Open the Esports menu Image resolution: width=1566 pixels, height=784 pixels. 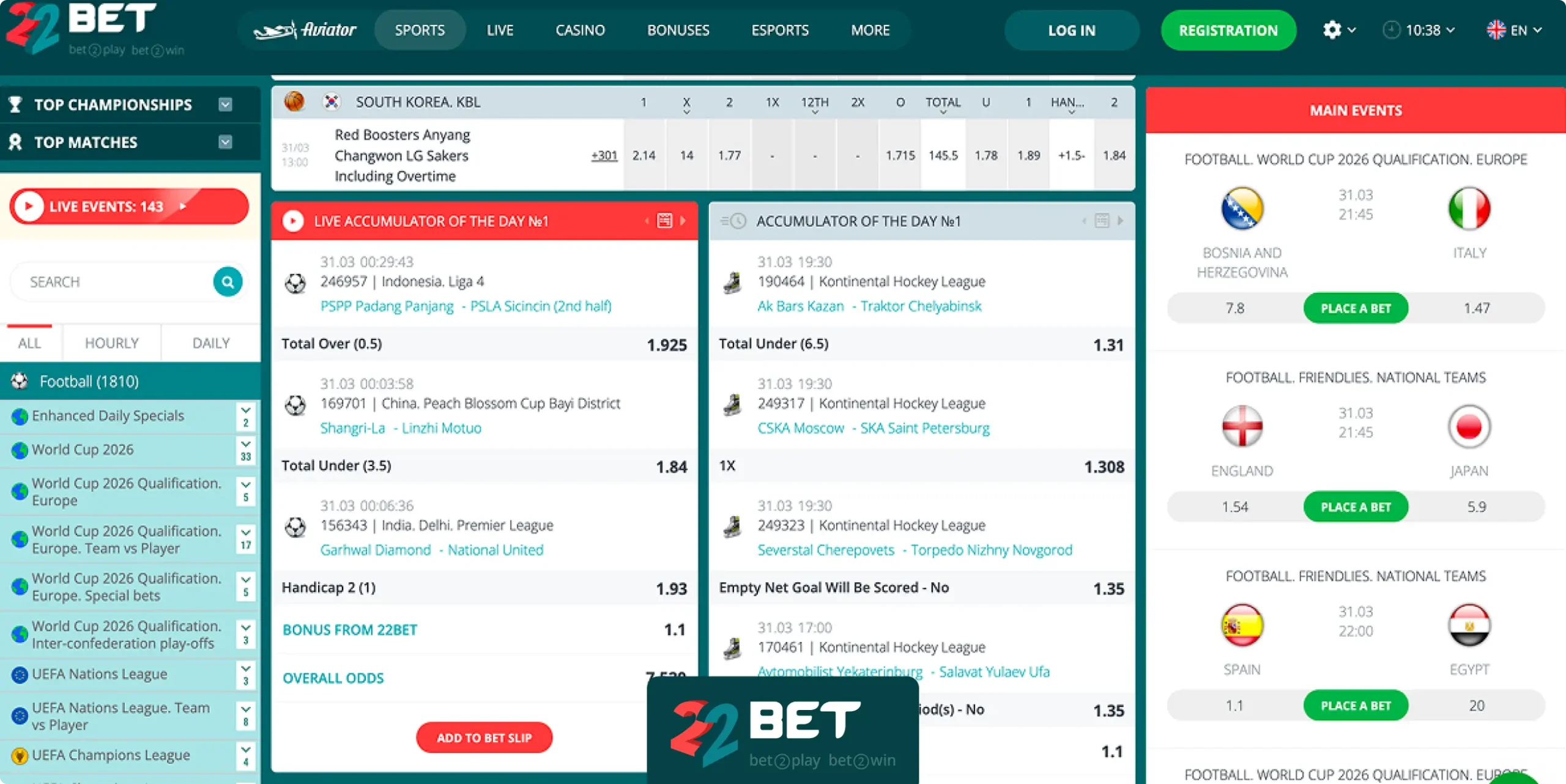pos(780,30)
